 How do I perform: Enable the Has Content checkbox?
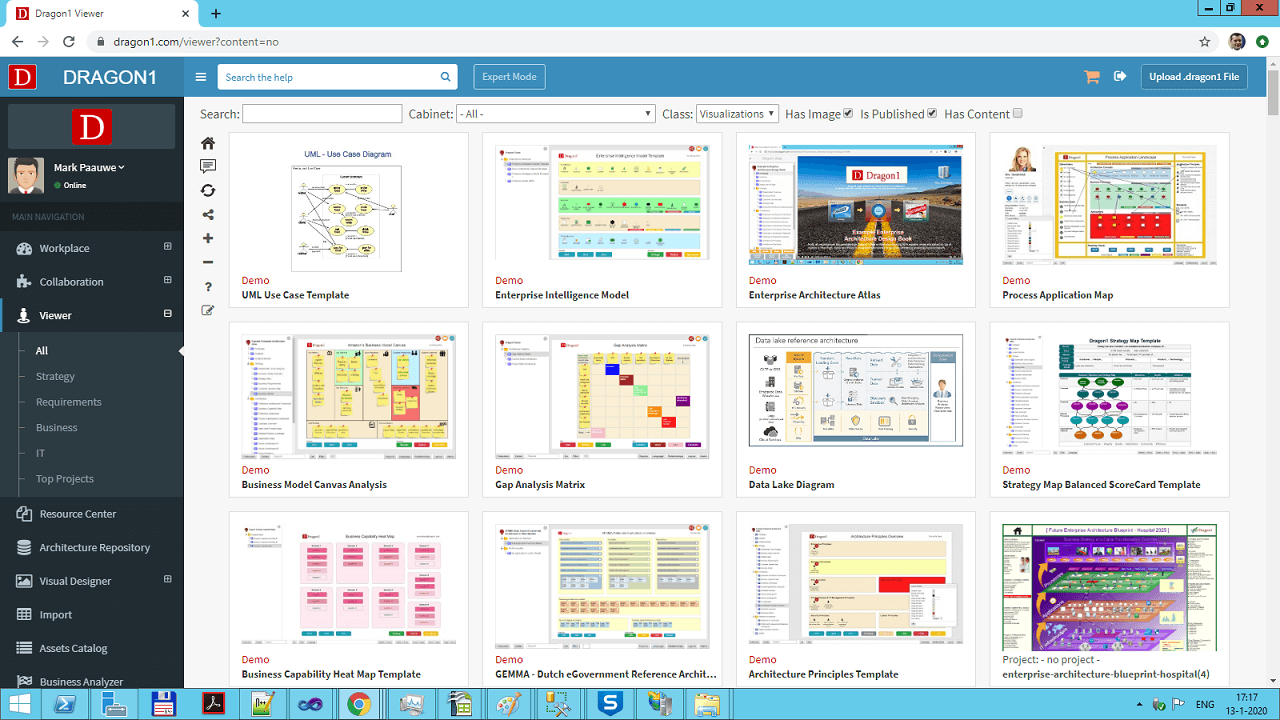click(x=1018, y=113)
